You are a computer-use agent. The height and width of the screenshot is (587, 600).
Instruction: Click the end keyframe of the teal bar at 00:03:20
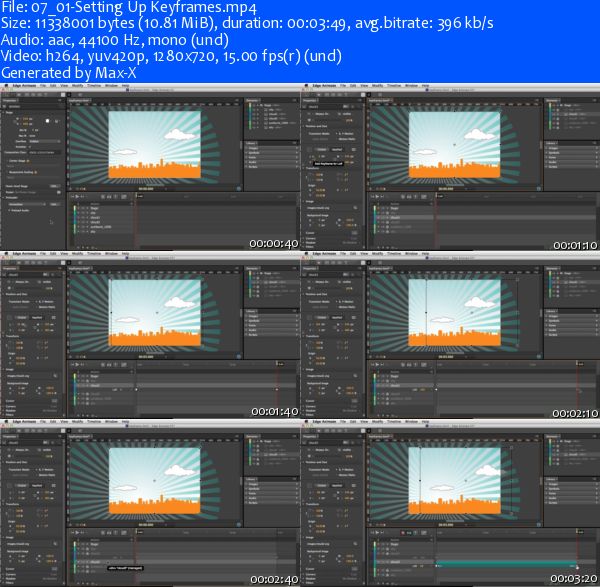point(577,567)
